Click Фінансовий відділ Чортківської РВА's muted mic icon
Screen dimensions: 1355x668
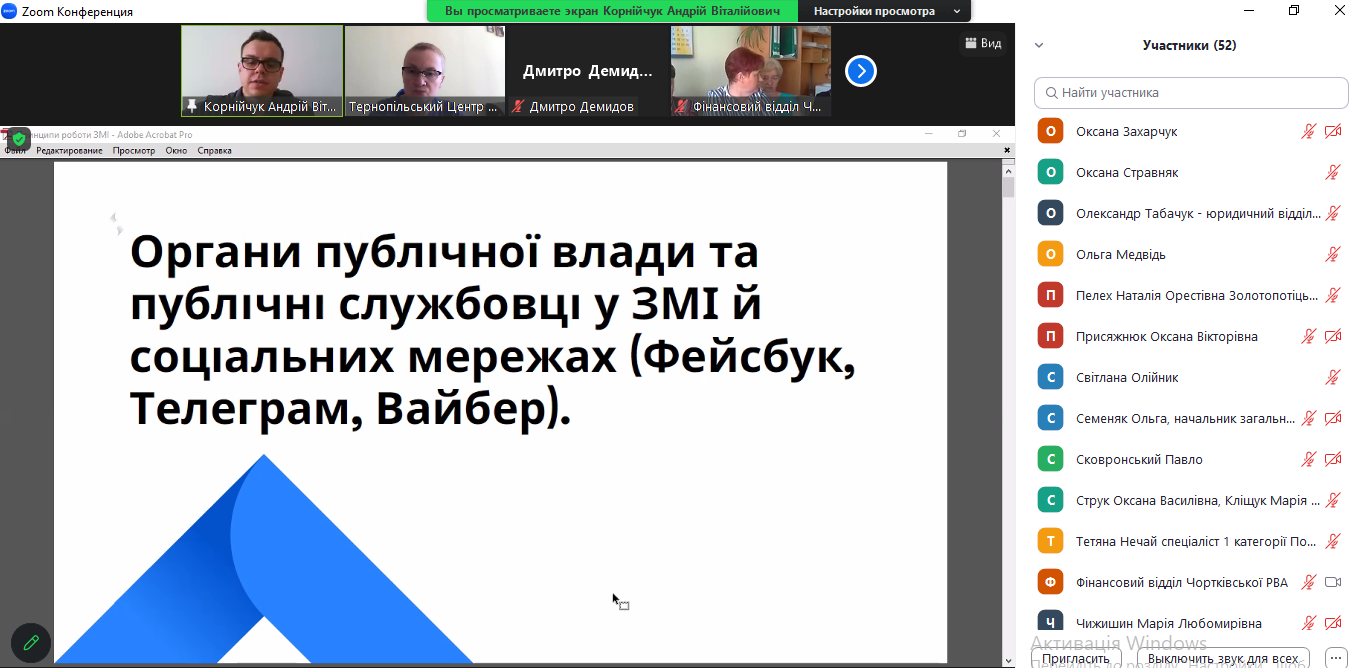pyautogui.click(x=1308, y=582)
